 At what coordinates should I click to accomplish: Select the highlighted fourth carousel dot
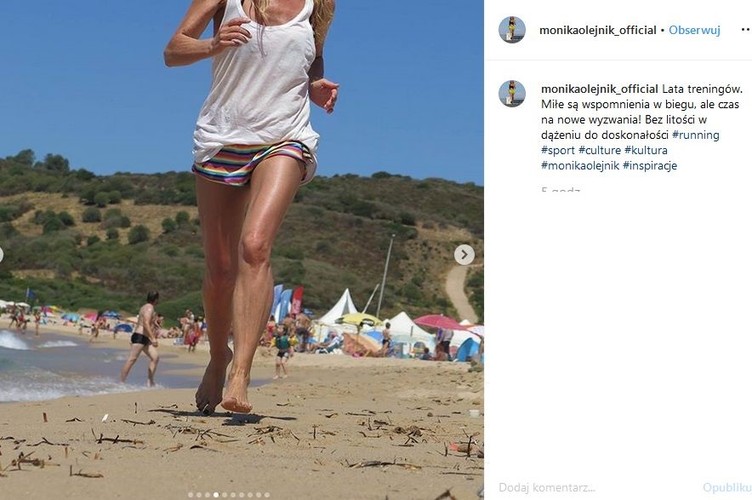216,495
